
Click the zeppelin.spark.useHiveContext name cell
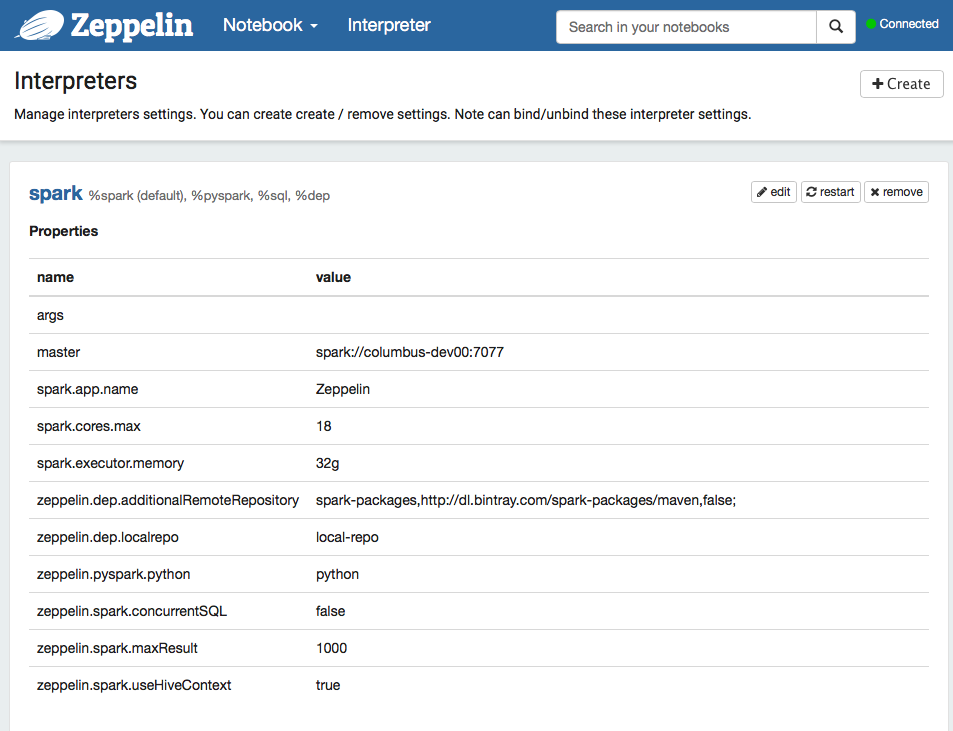(x=134, y=685)
